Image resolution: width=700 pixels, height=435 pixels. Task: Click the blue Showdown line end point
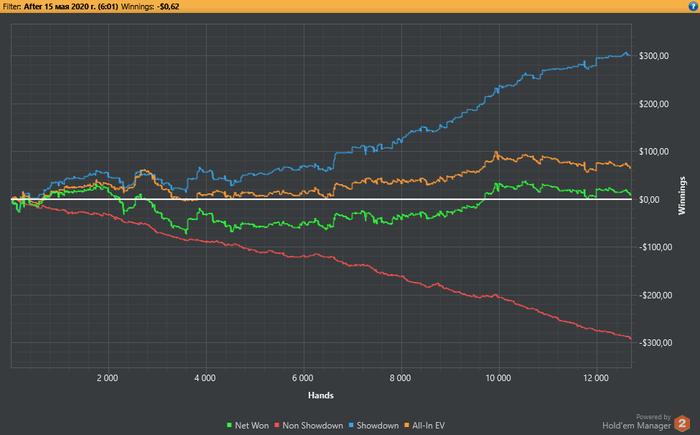tap(629, 55)
